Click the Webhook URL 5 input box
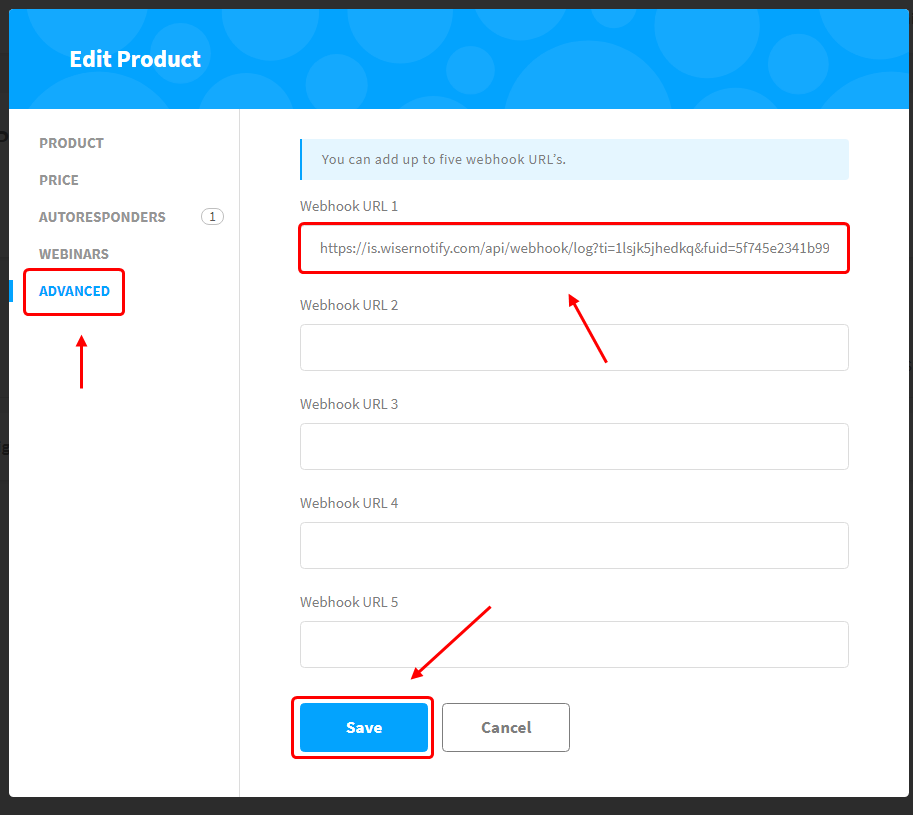The height and width of the screenshot is (815, 913). (x=574, y=644)
